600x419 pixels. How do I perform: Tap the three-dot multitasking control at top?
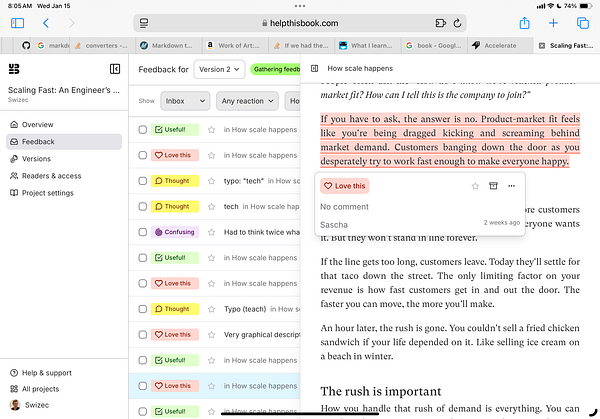click(x=300, y=6)
